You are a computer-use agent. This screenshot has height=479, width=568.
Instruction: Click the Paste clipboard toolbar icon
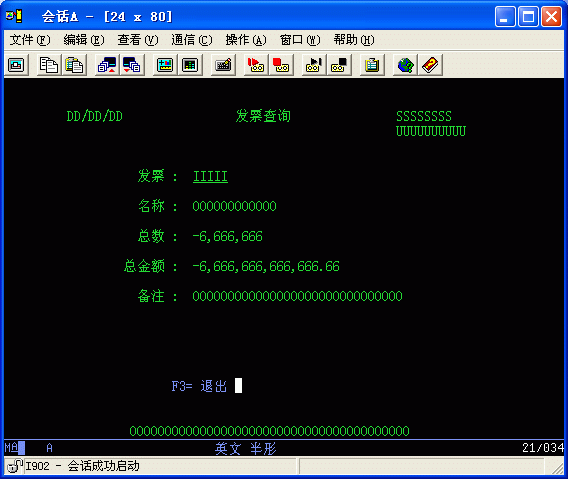(x=74, y=65)
